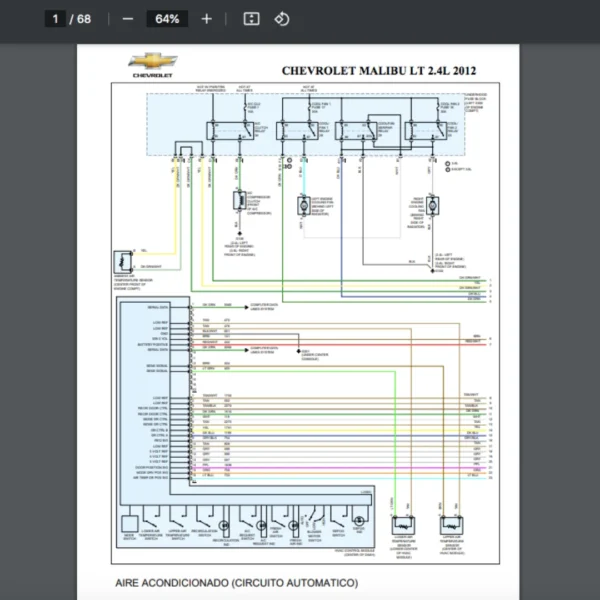Click the Chevrolet bowtie logo
This screenshot has width=600, height=600.
[x=152, y=63]
